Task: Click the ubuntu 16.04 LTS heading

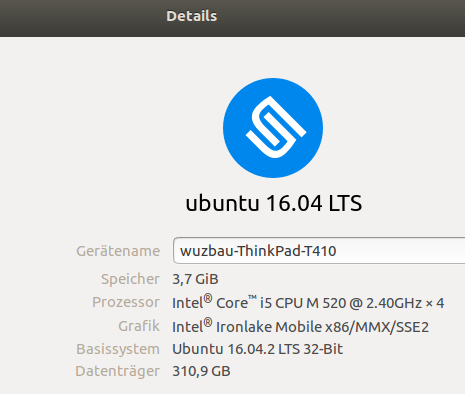Action: [x=274, y=203]
